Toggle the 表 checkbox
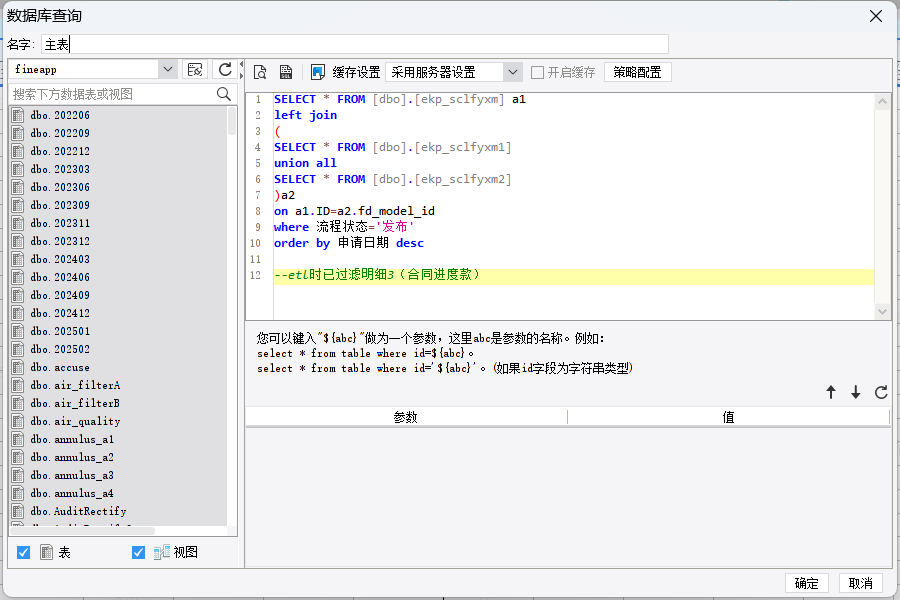900x600 pixels. click(24, 552)
